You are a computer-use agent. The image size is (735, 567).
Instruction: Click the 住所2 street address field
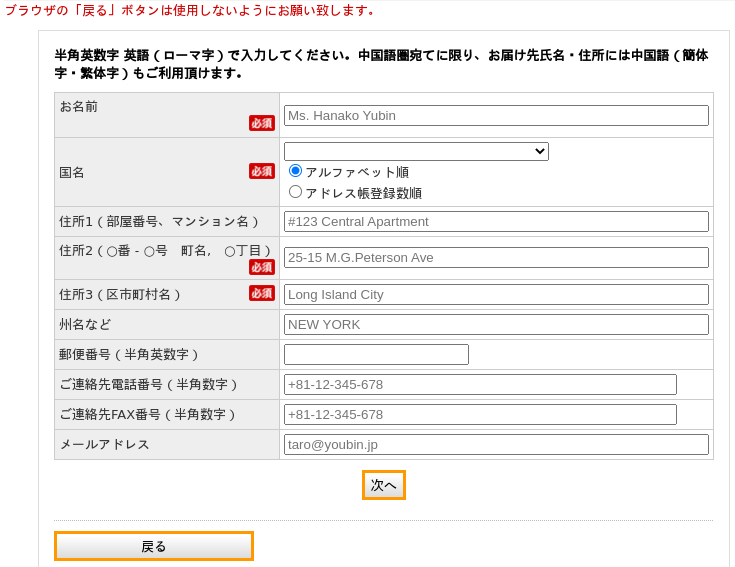click(x=496, y=258)
